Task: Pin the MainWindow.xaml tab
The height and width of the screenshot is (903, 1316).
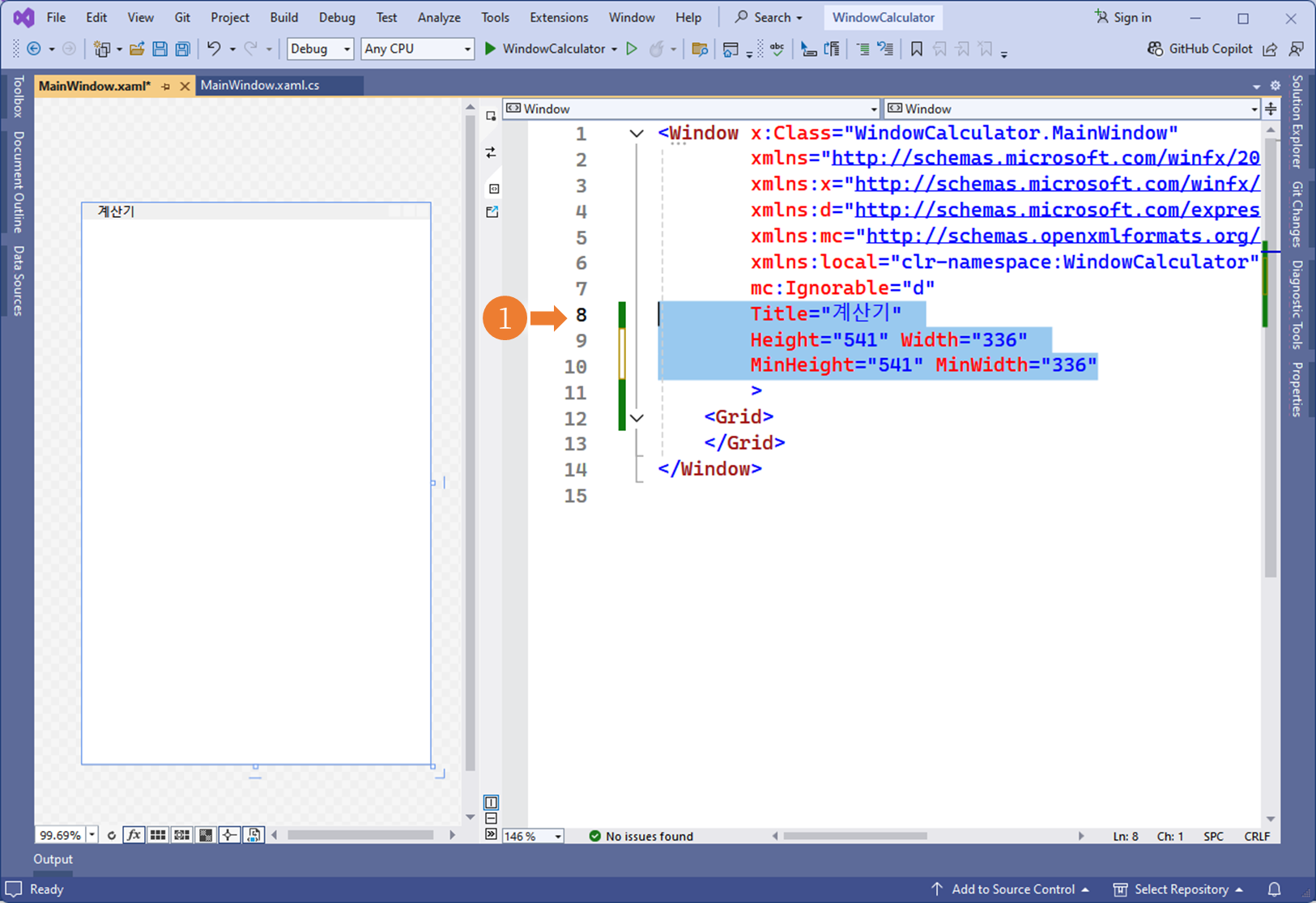Action: pyautogui.click(x=166, y=86)
